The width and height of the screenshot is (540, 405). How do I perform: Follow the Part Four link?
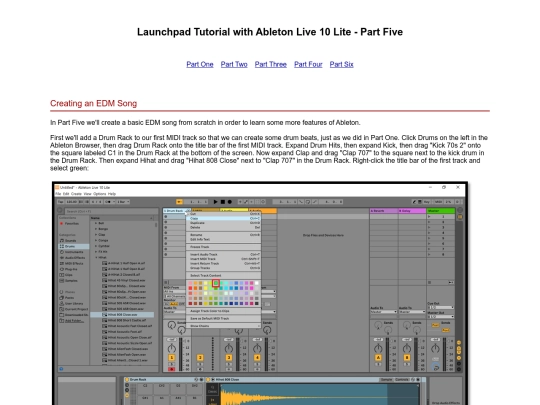tap(308, 64)
